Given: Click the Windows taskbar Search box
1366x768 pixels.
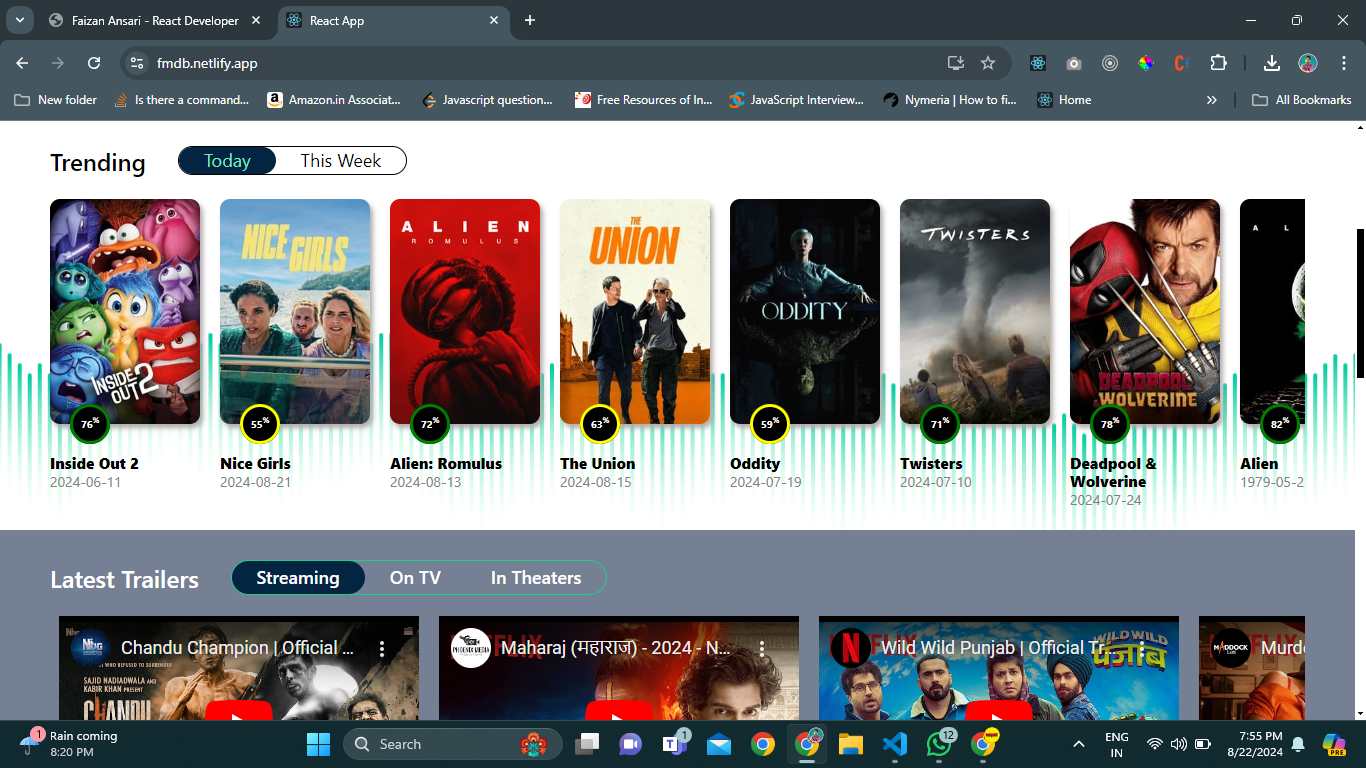Looking at the screenshot, I should tap(453, 744).
